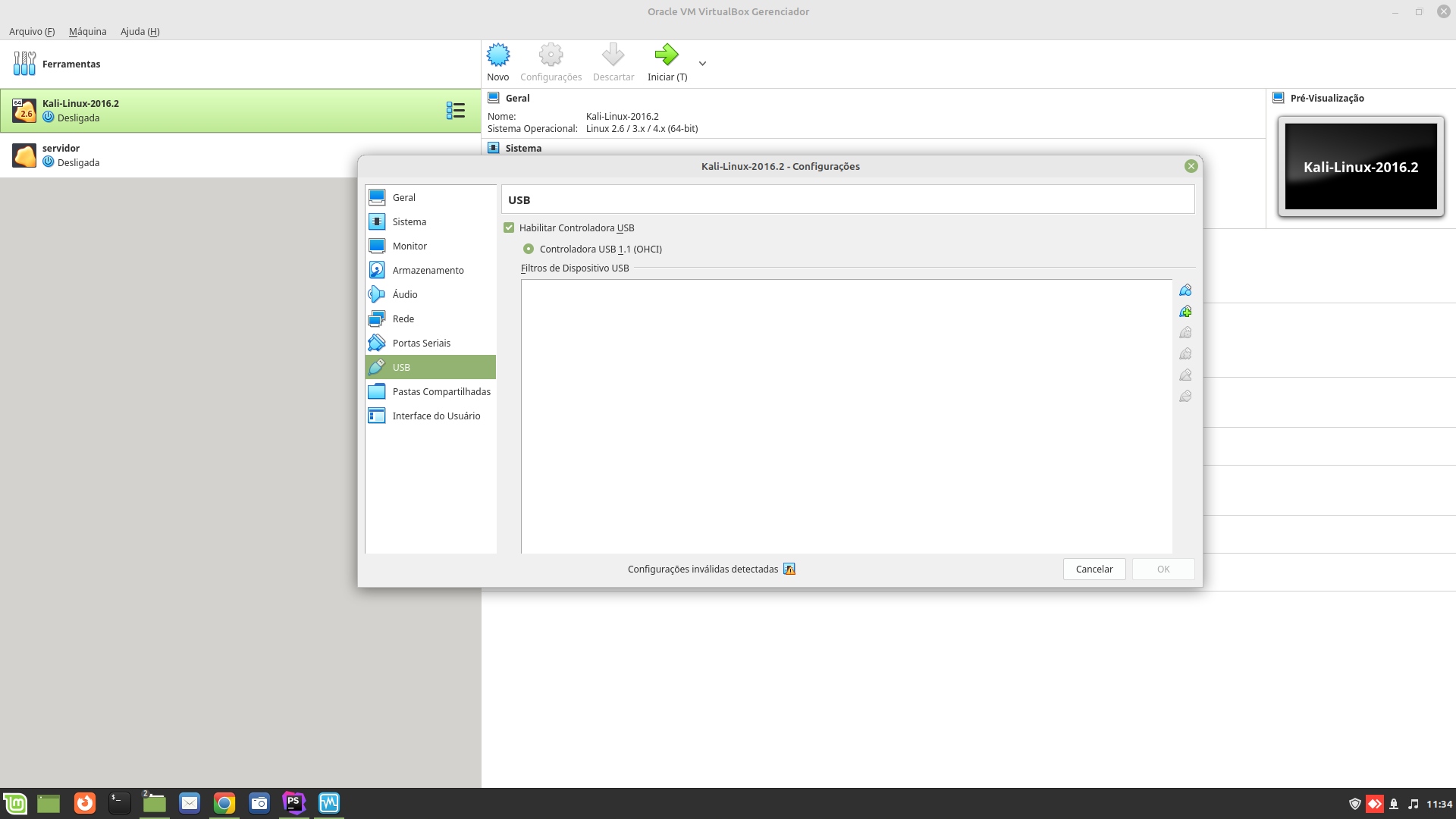Image resolution: width=1456 pixels, height=819 pixels.
Task: Click the edit USB filter icon
Action: click(x=1185, y=333)
